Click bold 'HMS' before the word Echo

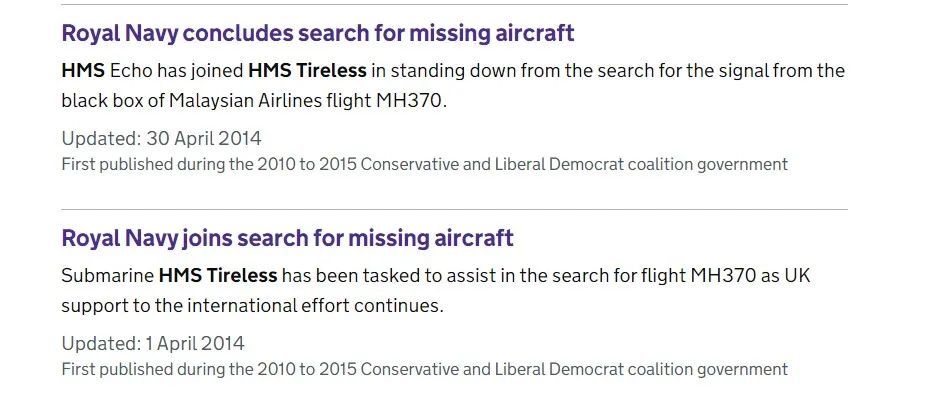82,71
